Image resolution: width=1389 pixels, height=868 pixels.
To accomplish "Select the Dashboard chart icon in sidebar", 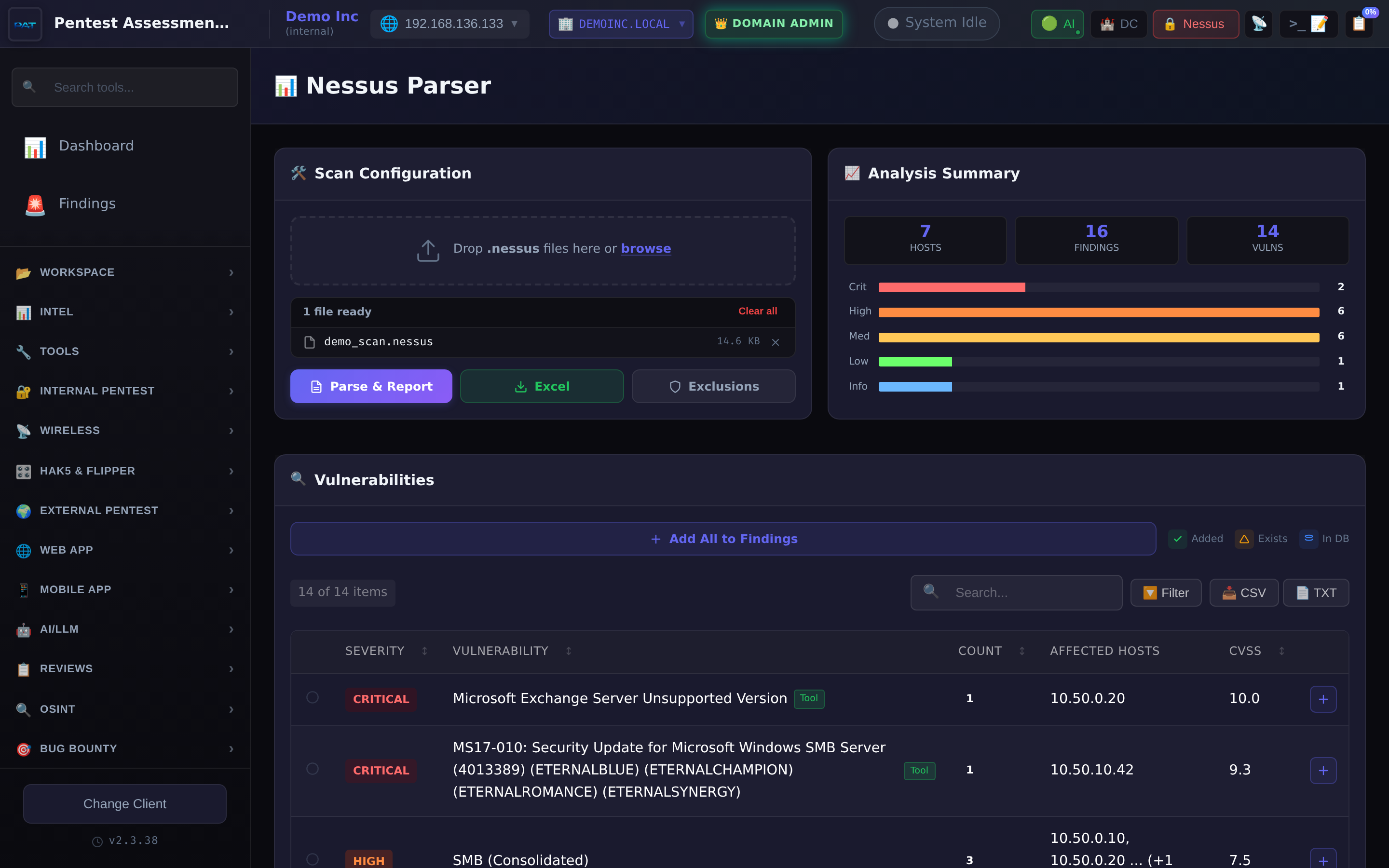I will click(x=34, y=147).
